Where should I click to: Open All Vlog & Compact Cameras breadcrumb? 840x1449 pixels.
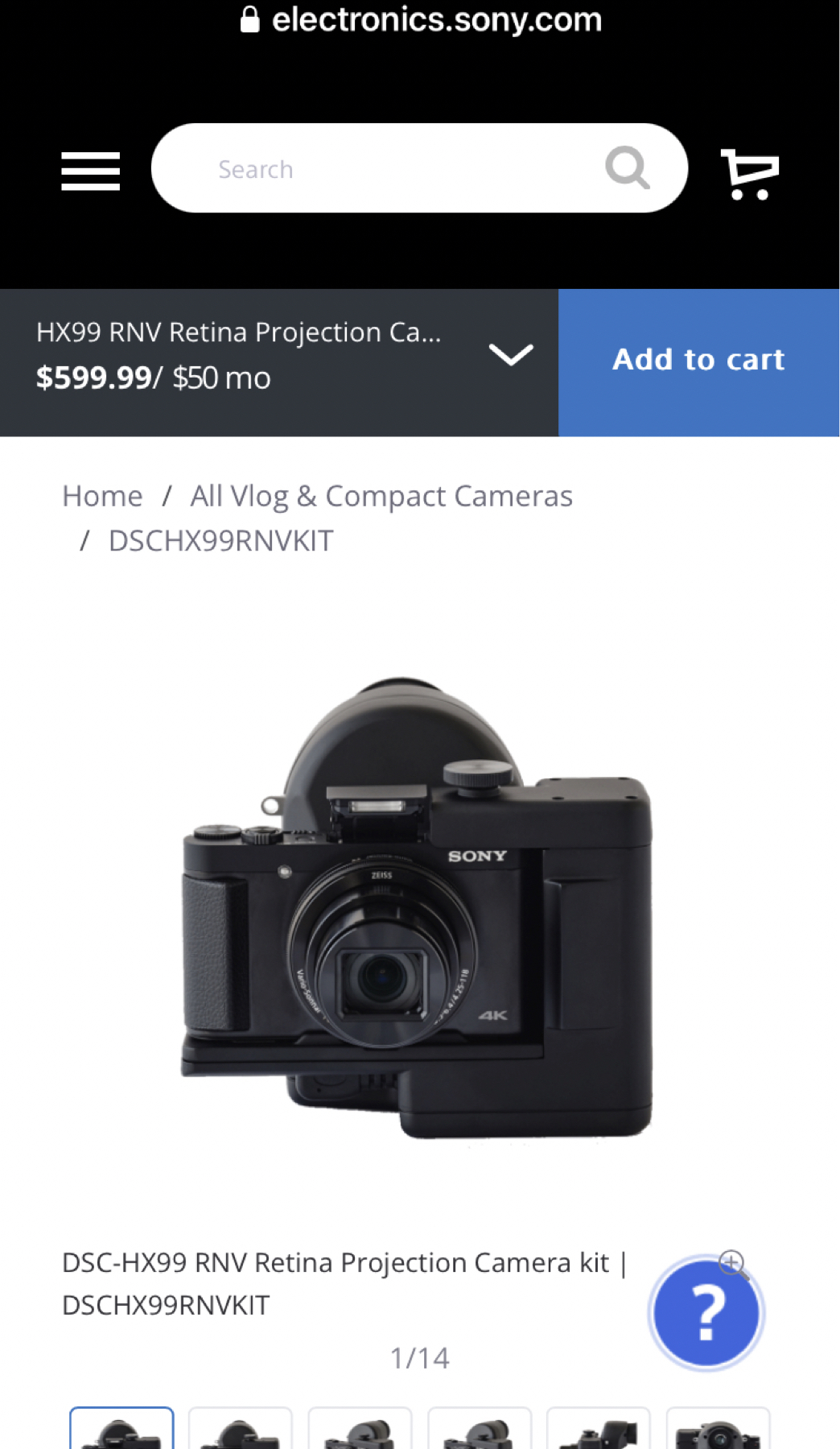[381, 497]
